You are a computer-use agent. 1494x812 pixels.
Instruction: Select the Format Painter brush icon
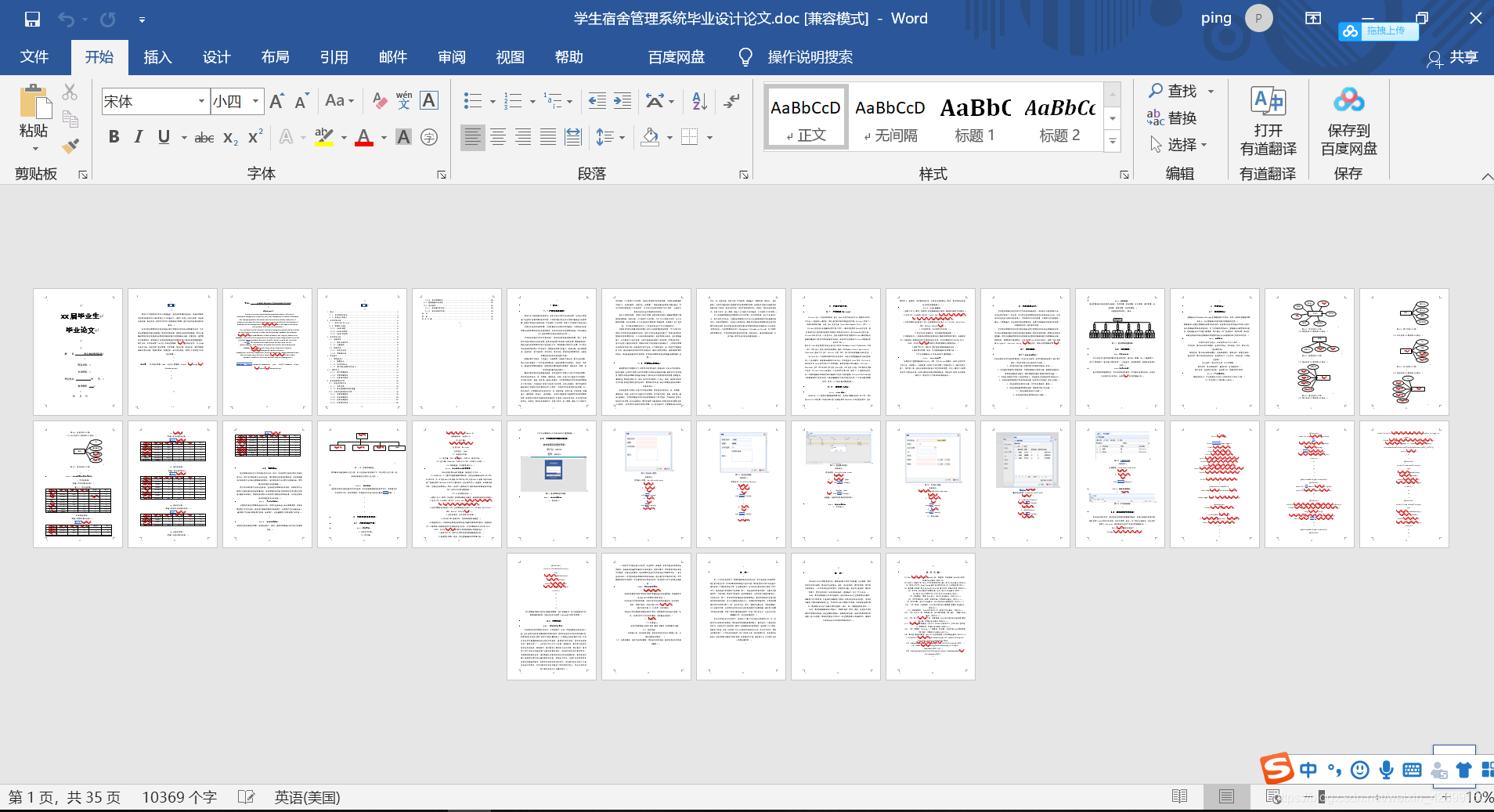click(x=70, y=146)
